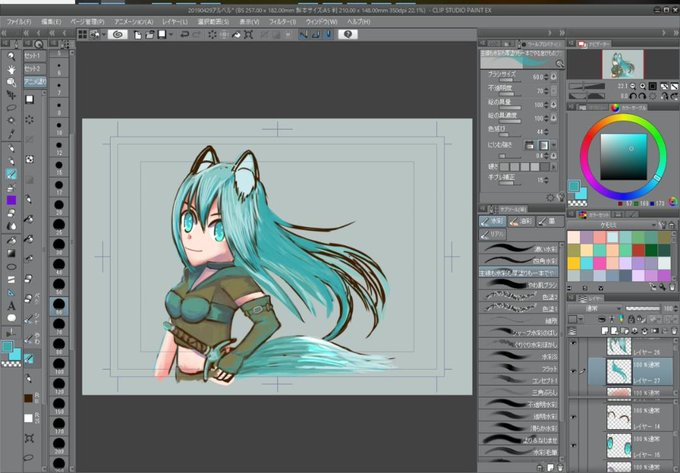680x473 pixels.
Task: Select the Text tool marked A
Action: (11, 306)
